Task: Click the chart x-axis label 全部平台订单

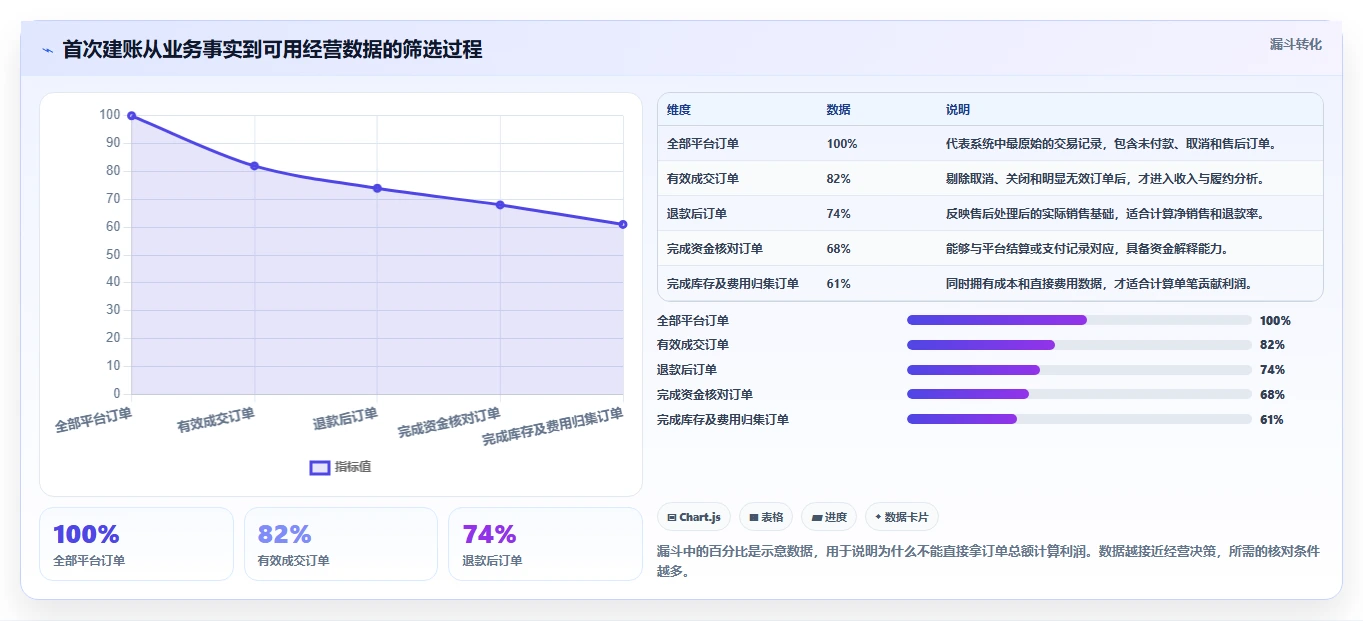Action: click(93, 418)
